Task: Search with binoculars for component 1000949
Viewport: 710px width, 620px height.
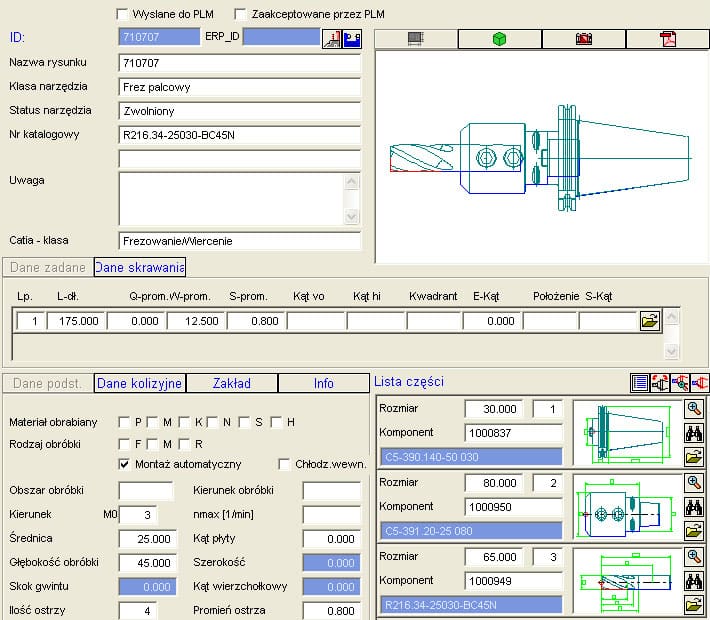Action: pyautogui.click(x=694, y=581)
